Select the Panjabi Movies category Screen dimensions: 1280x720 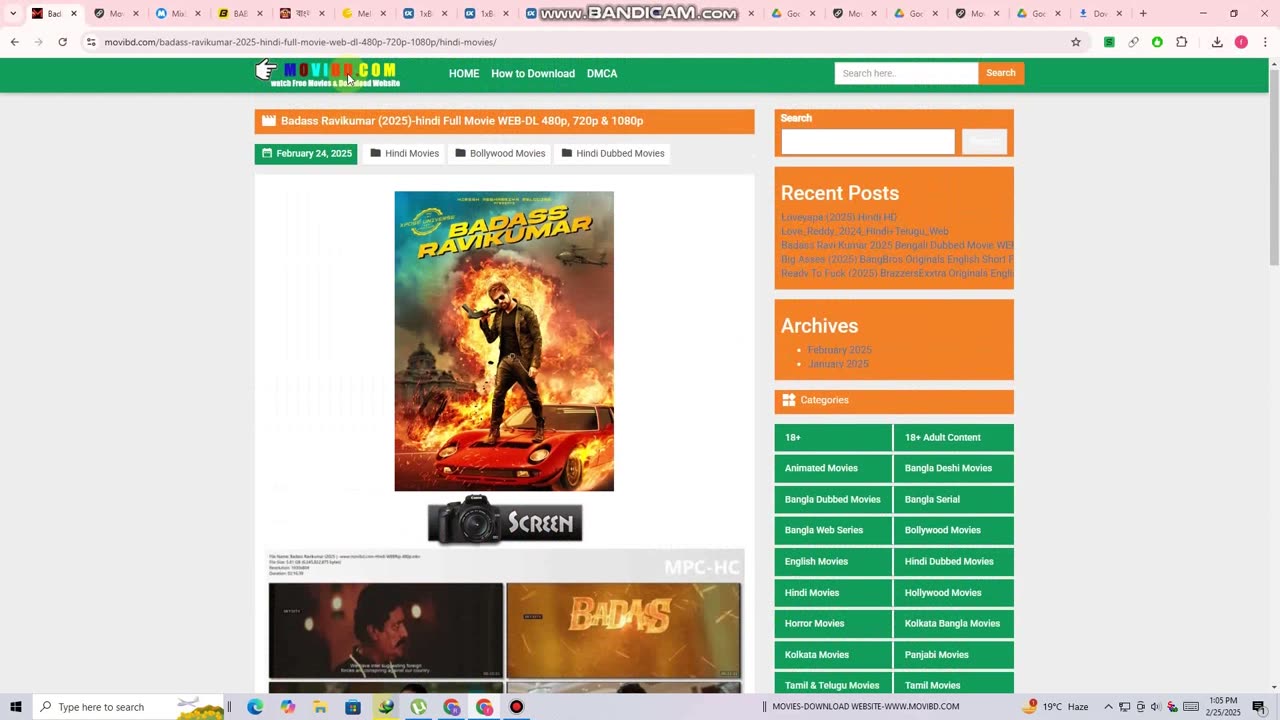(953, 654)
